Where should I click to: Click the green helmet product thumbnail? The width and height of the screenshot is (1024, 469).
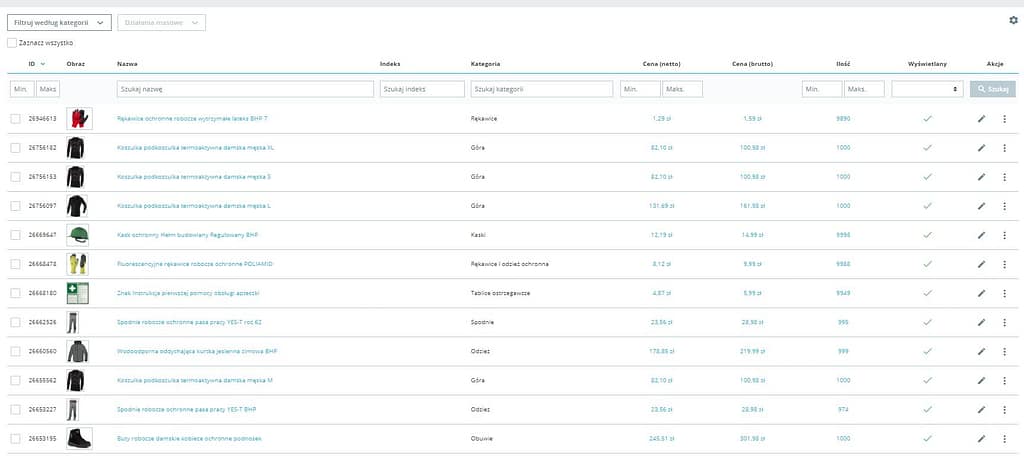click(78, 235)
